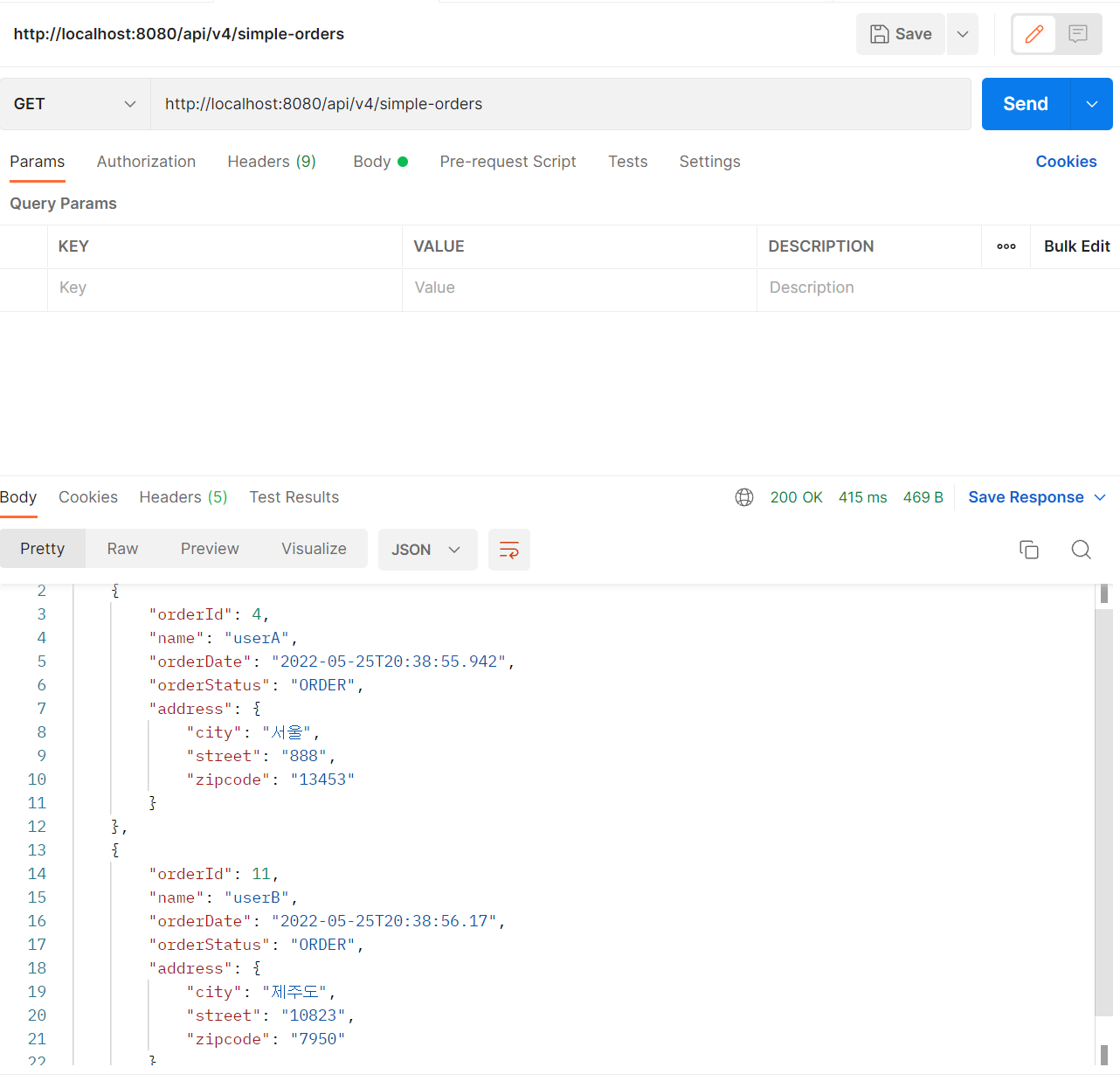Open the Save options dropdown arrow
The height and width of the screenshot is (1081, 1120).
pos(963,34)
